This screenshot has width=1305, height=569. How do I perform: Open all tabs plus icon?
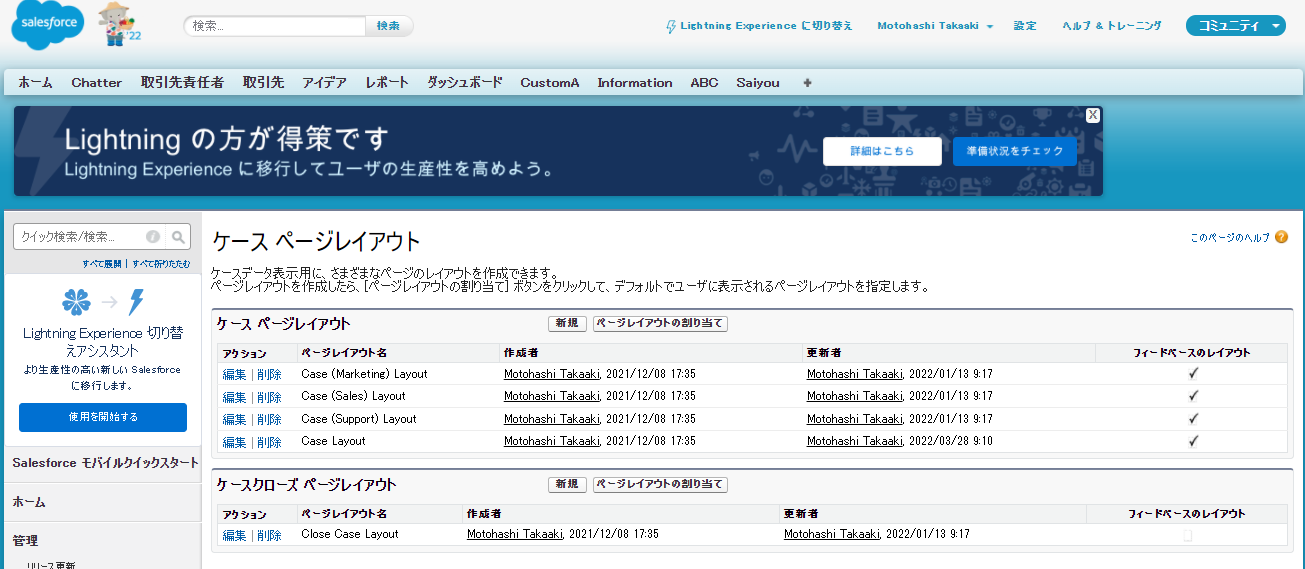807,83
